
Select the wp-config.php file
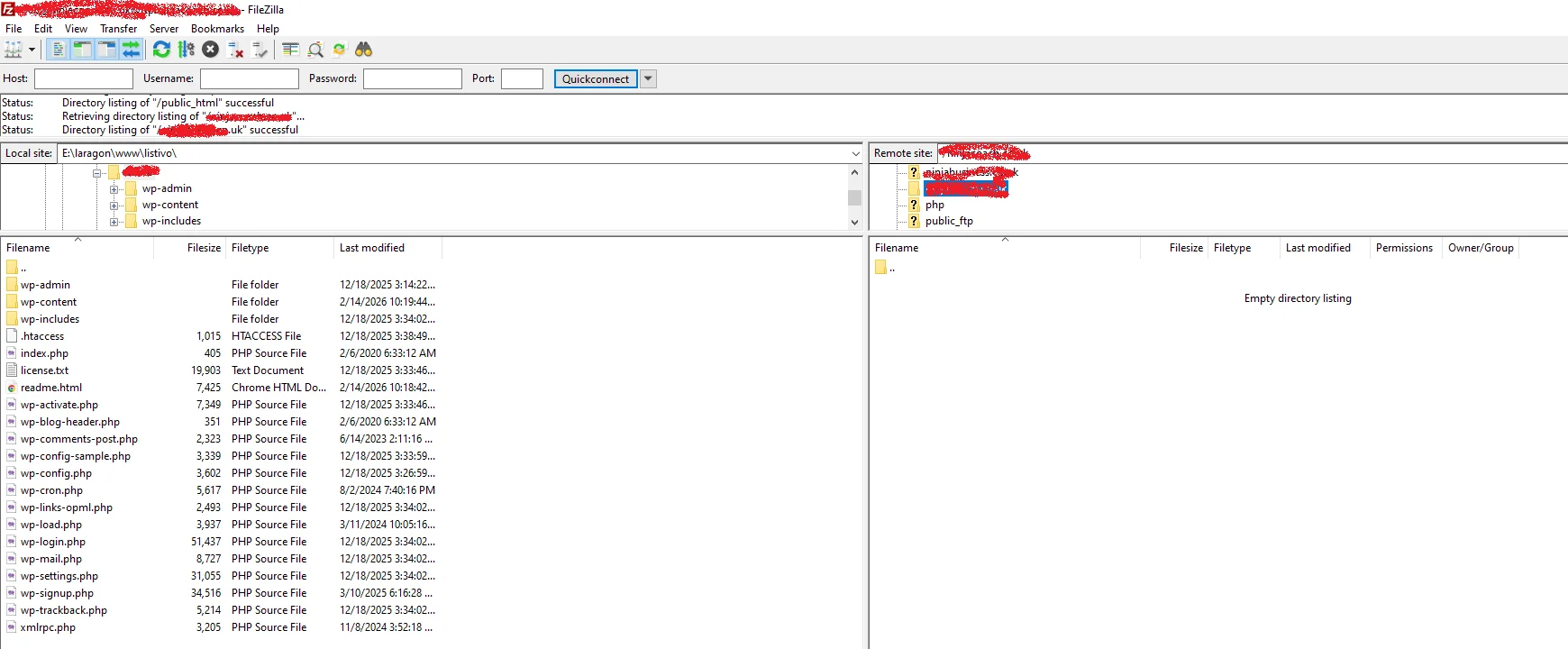pyautogui.click(x=56, y=473)
